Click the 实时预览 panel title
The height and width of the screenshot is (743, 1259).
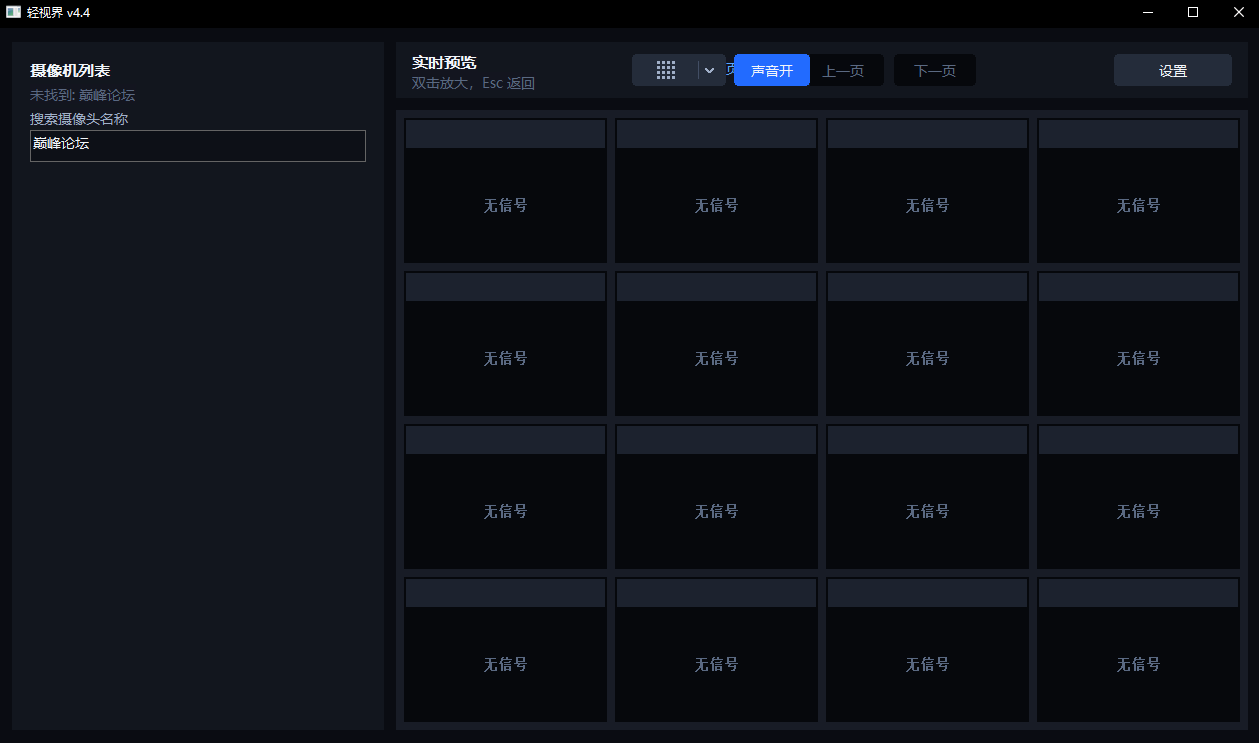point(444,63)
